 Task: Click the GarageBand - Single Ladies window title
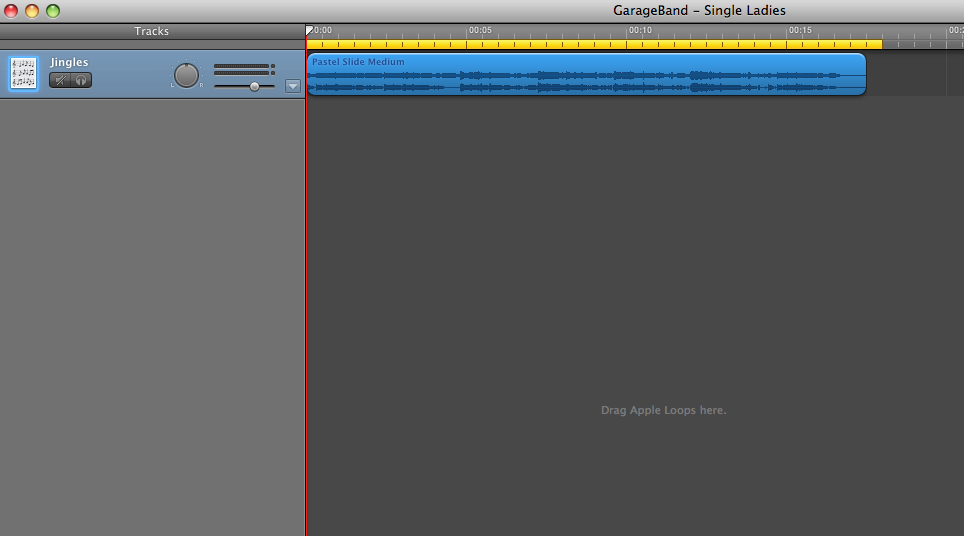click(x=699, y=11)
